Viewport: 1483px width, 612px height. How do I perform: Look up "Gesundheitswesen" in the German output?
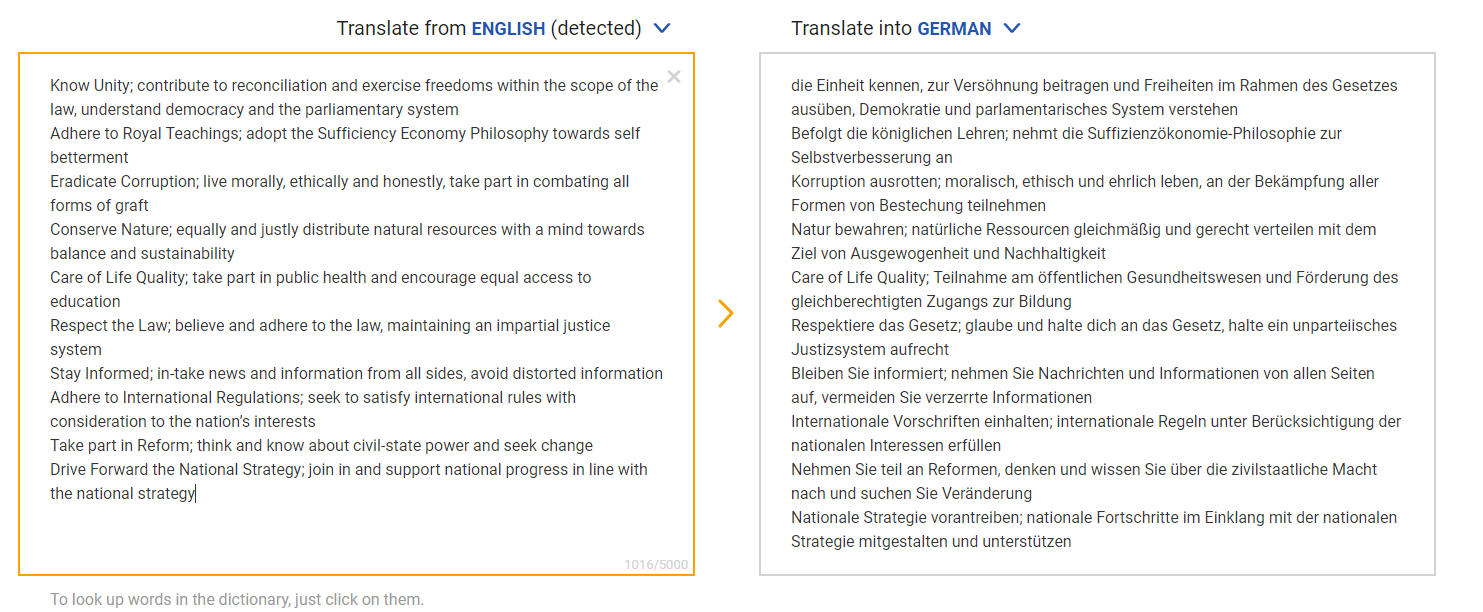(x=1196, y=278)
